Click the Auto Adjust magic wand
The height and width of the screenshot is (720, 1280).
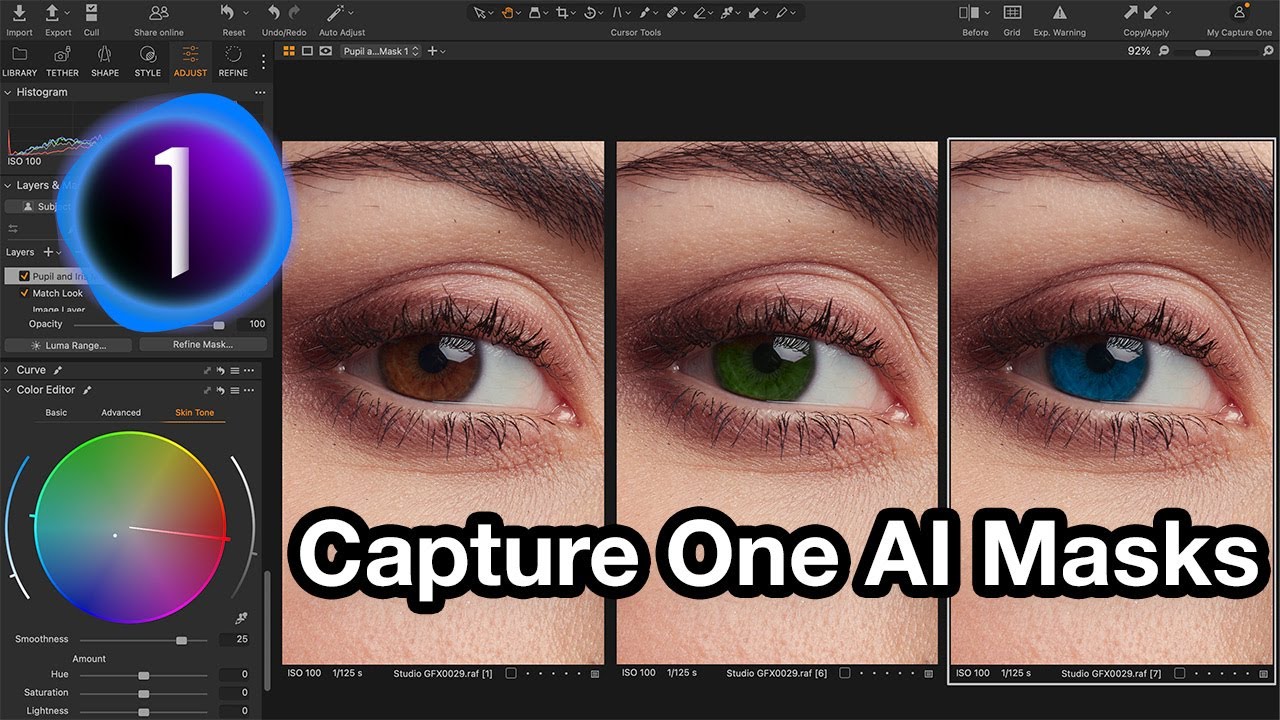pos(337,13)
